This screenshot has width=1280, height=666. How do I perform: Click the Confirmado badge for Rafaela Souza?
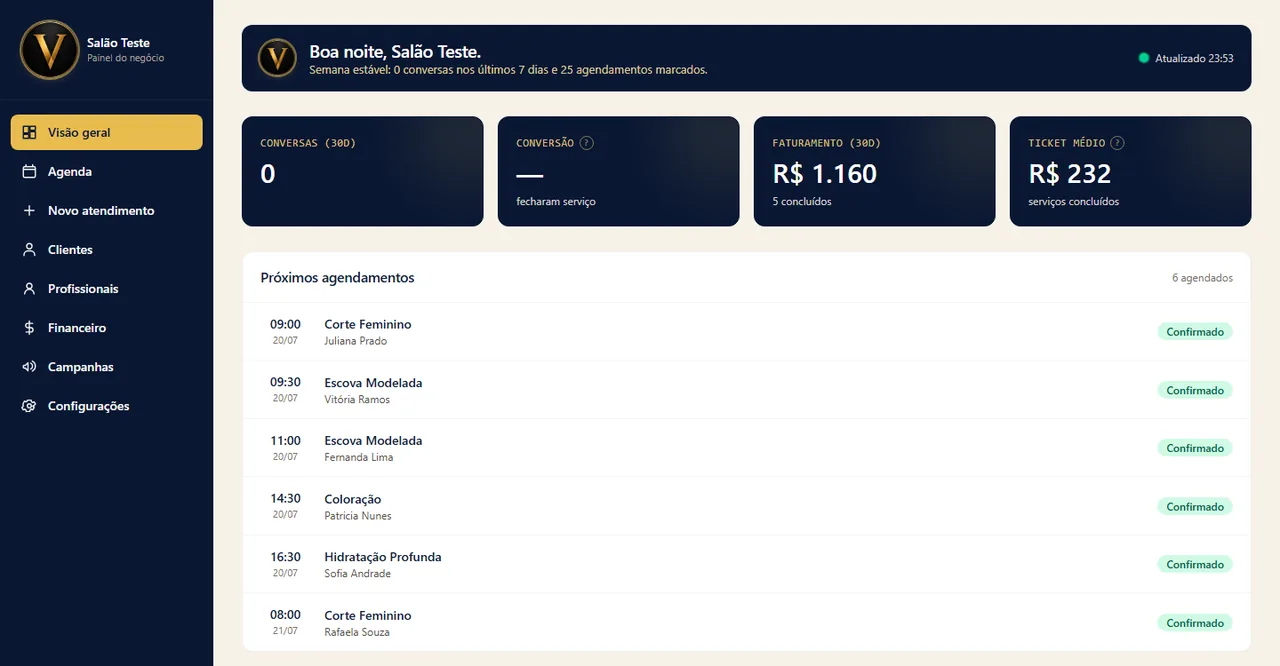pyautogui.click(x=1195, y=623)
